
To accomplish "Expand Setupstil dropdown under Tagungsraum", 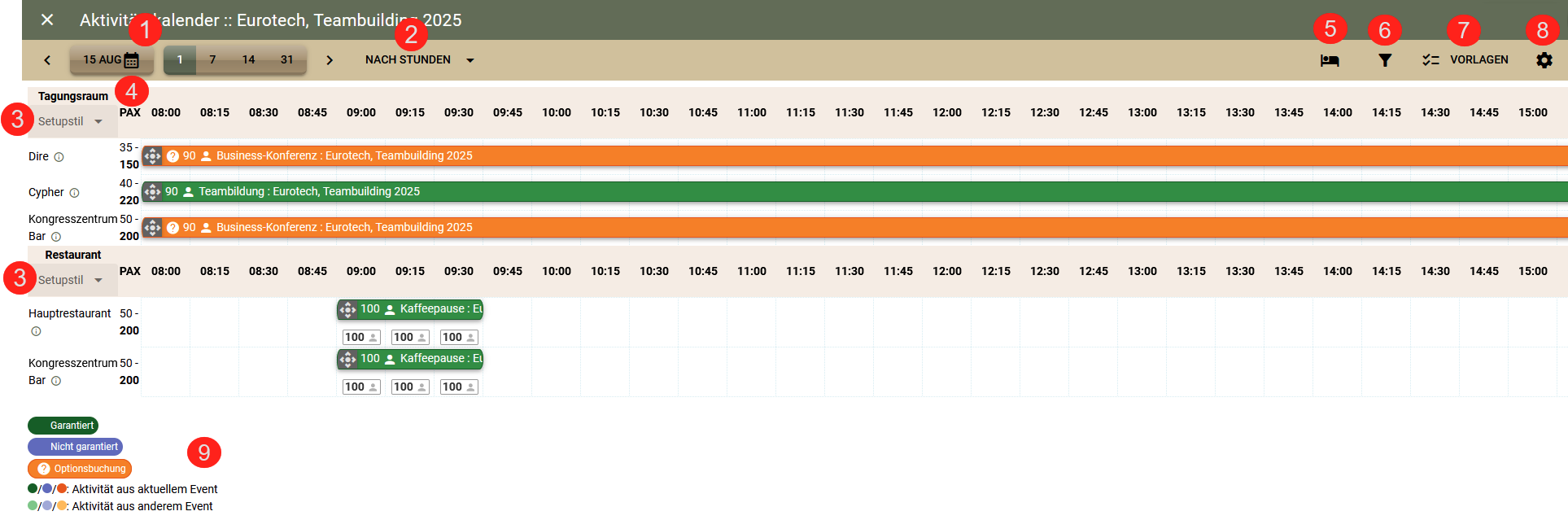I will [x=71, y=121].
